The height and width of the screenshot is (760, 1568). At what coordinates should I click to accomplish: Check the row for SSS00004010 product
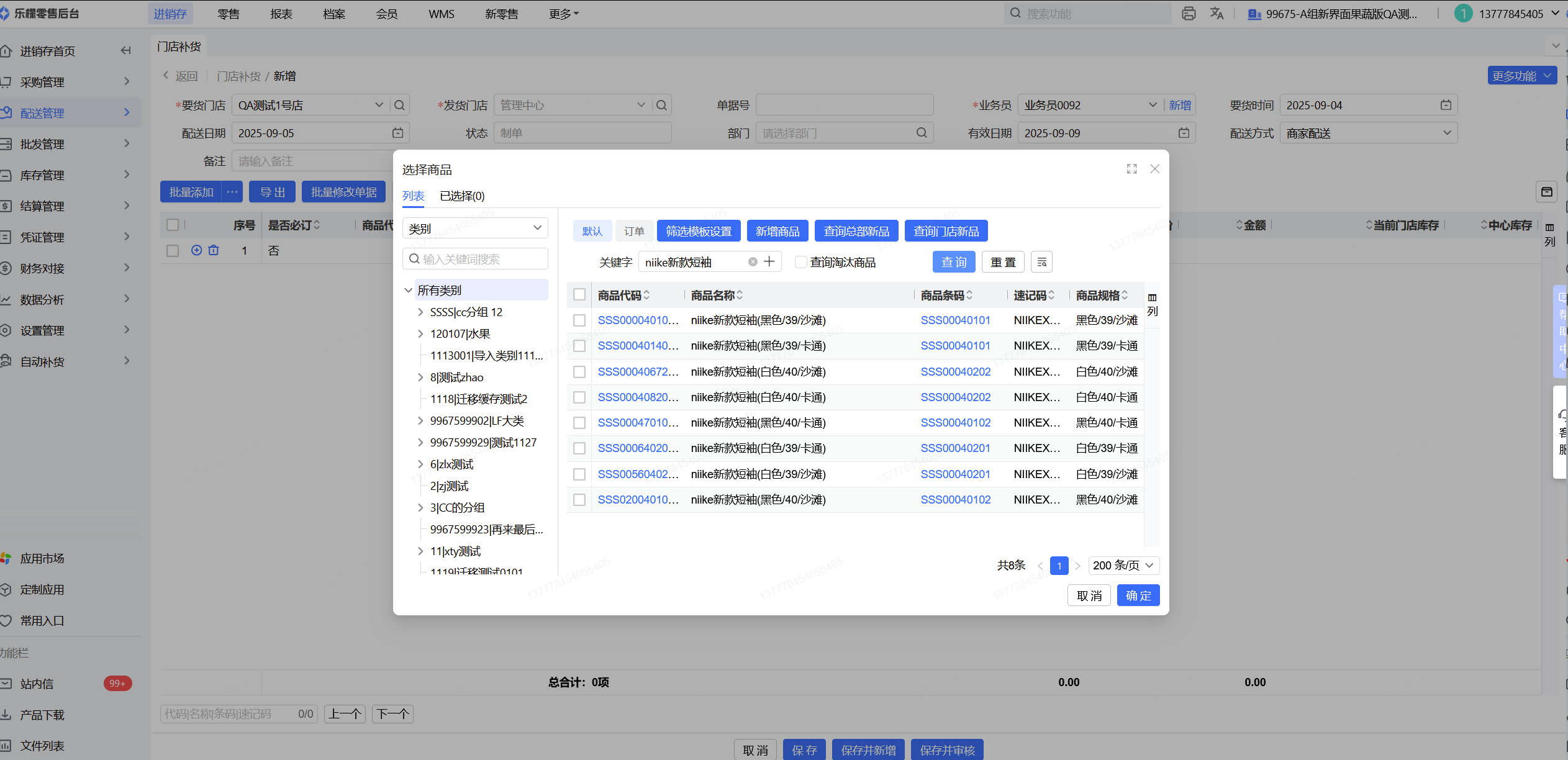pos(579,320)
